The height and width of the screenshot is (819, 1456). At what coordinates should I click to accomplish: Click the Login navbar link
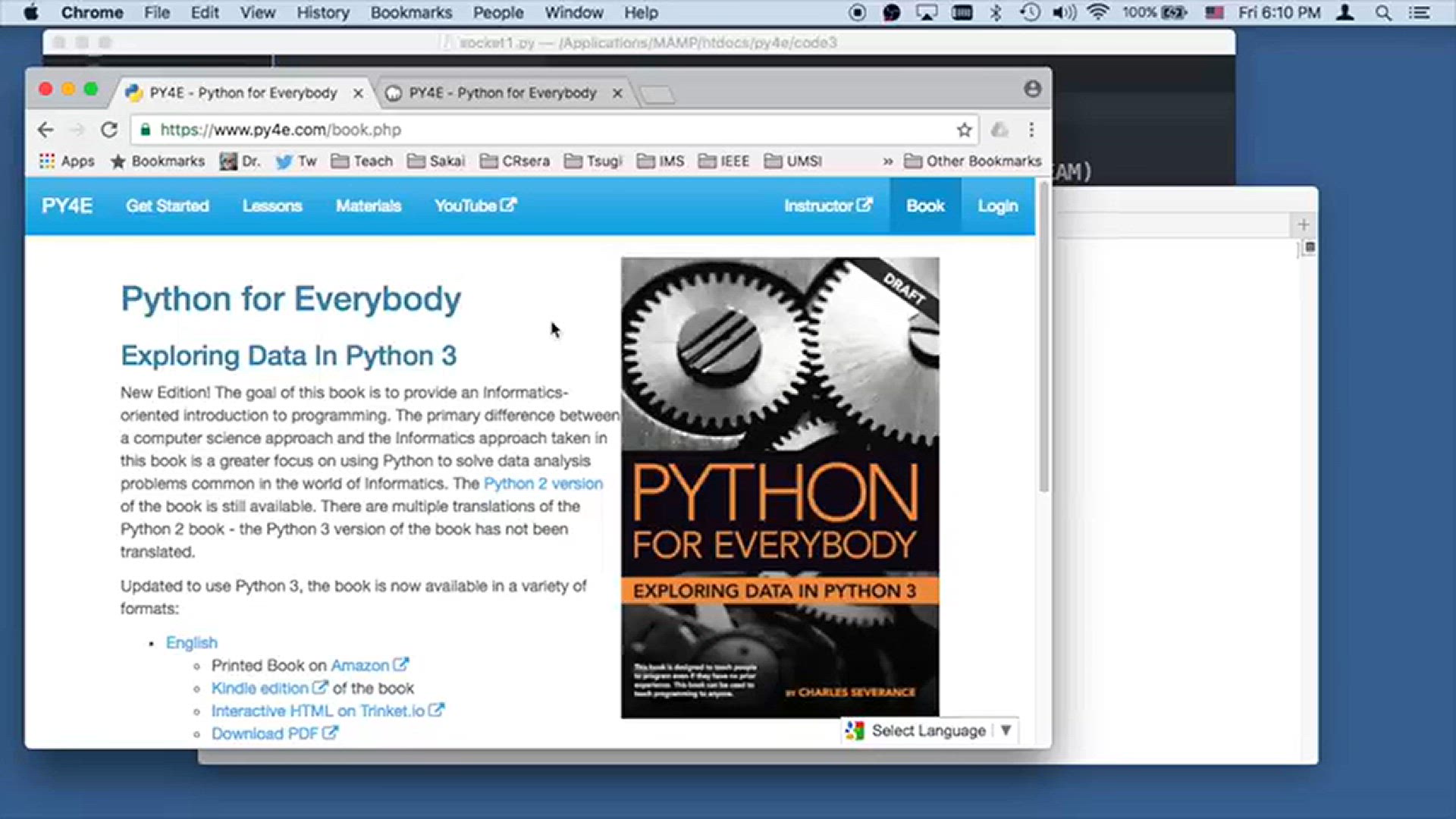click(997, 206)
